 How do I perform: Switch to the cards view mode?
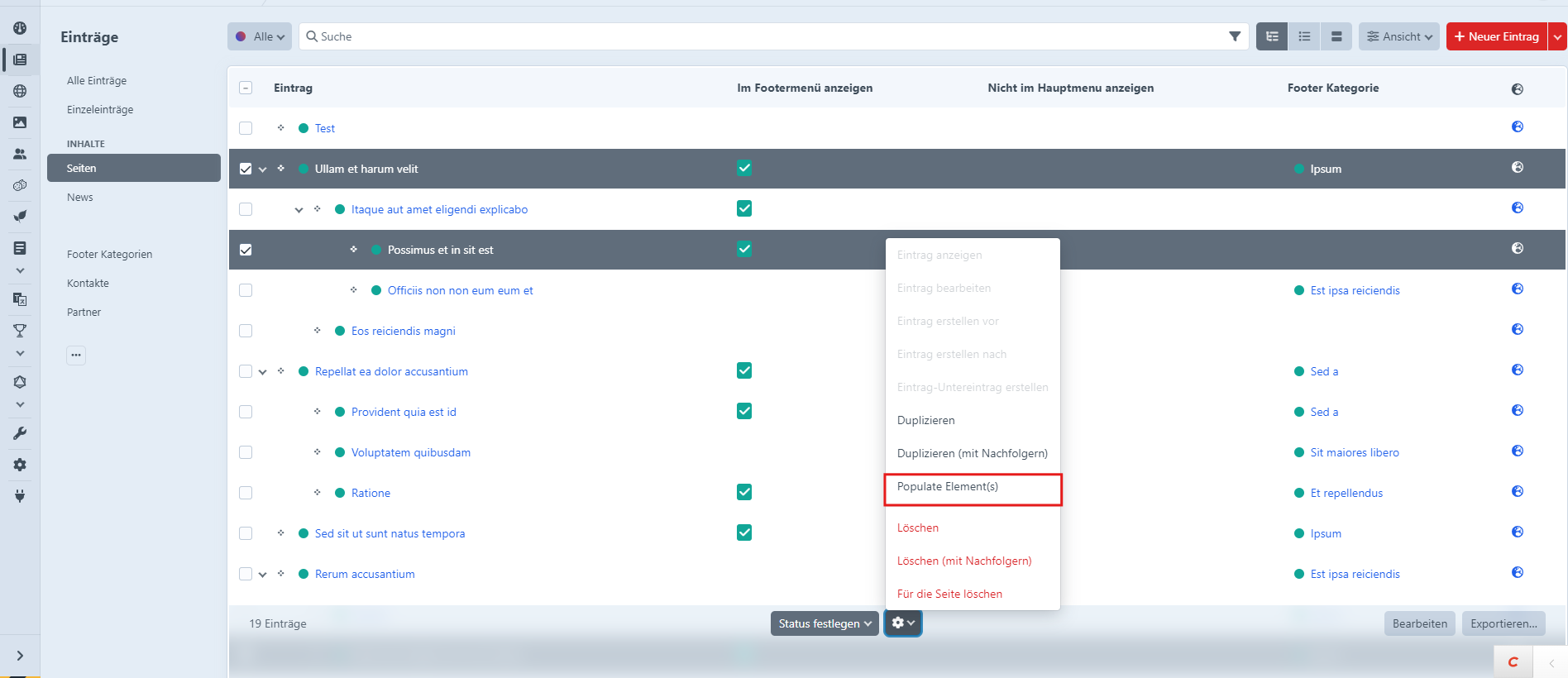tap(1336, 36)
